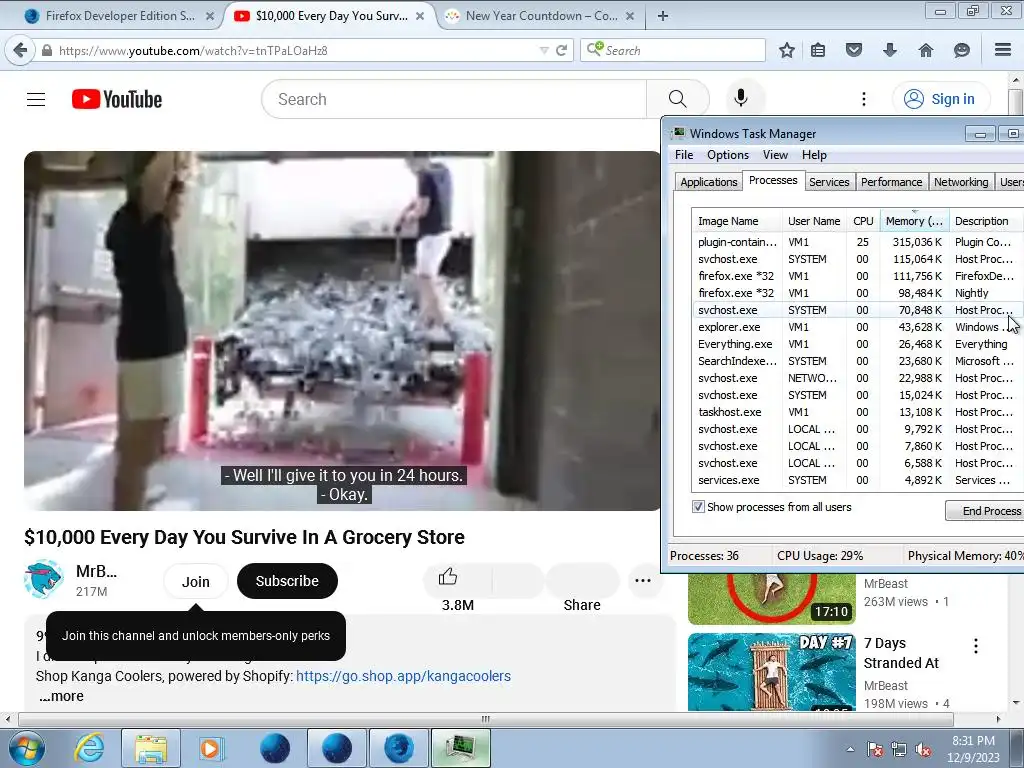Click the Pocket save icon
Viewport: 1024px width, 768px height.
[854, 50]
